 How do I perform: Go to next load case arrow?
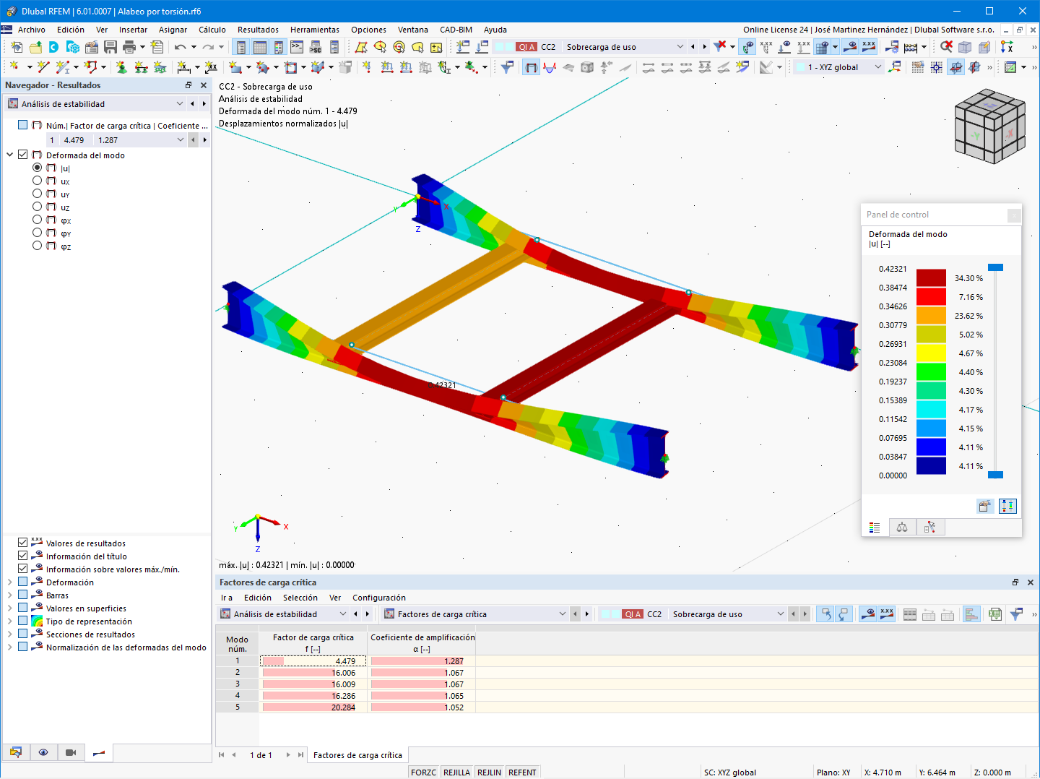704,47
